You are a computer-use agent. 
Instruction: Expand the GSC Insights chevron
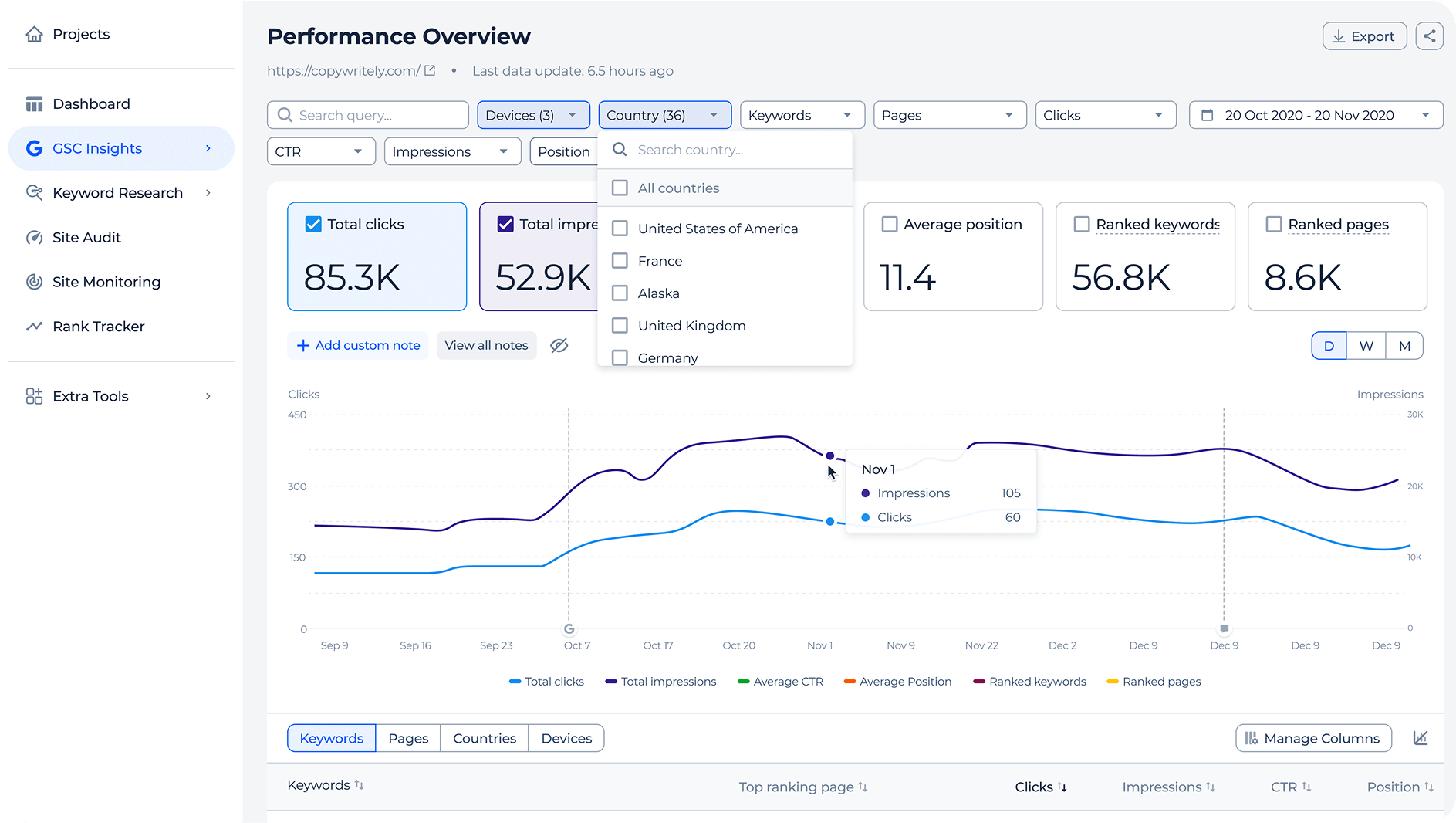208,148
